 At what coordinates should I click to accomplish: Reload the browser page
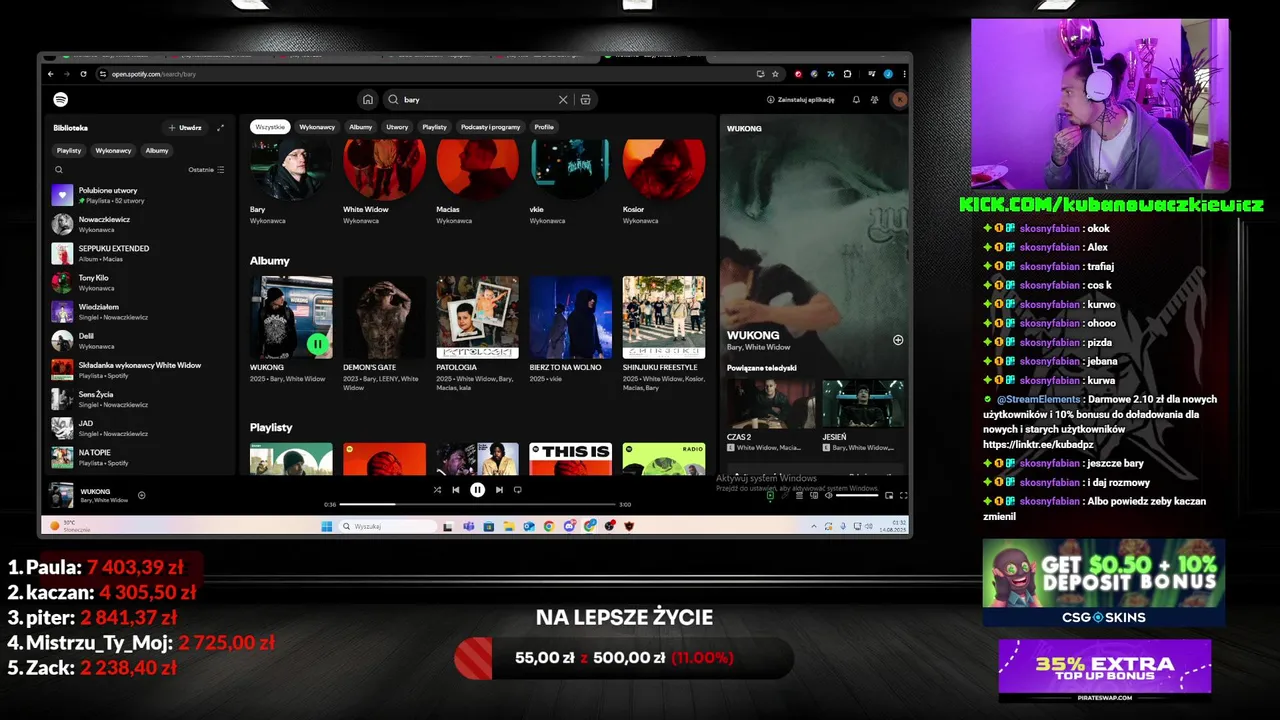(84, 74)
